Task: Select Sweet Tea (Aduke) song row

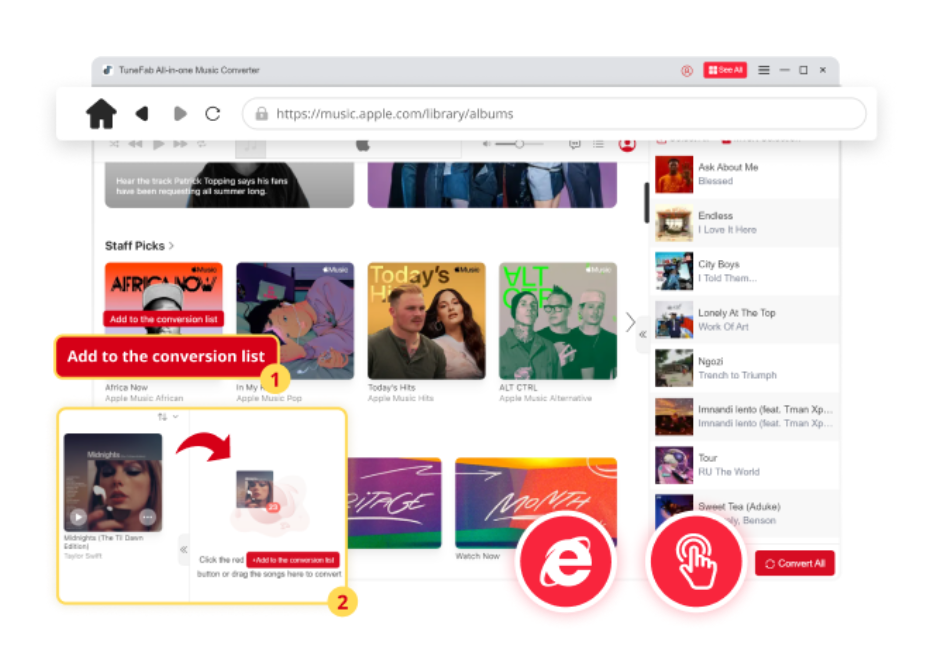Action: (x=745, y=514)
